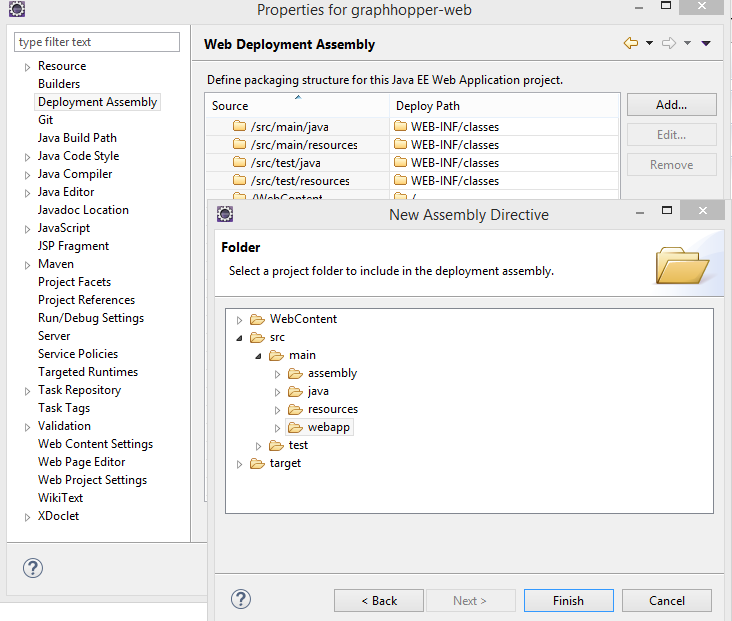
Task: Expand the Java Compiler preferences node
Action: [28, 175]
